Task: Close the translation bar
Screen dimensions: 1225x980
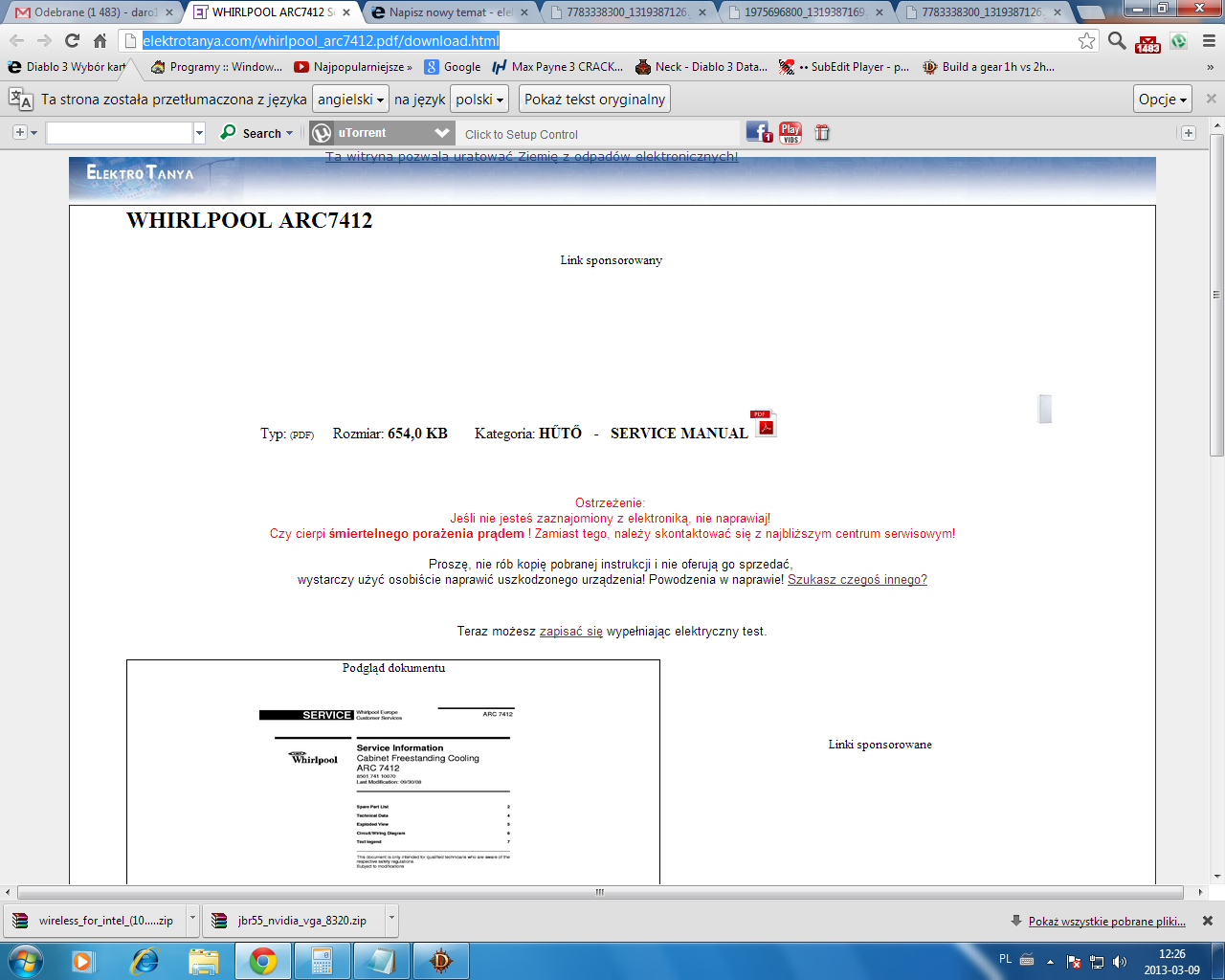Action: pyautogui.click(x=1211, y=99)
